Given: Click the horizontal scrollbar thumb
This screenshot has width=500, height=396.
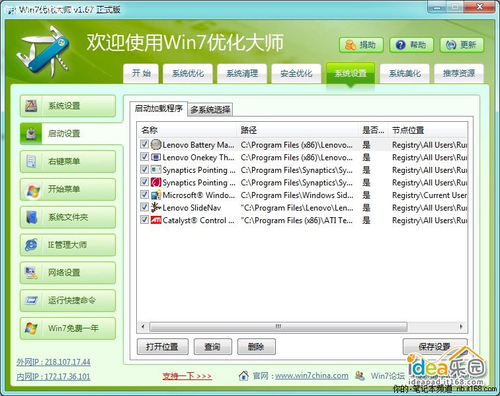Looking at the screenshot, I should coord(278,327).
